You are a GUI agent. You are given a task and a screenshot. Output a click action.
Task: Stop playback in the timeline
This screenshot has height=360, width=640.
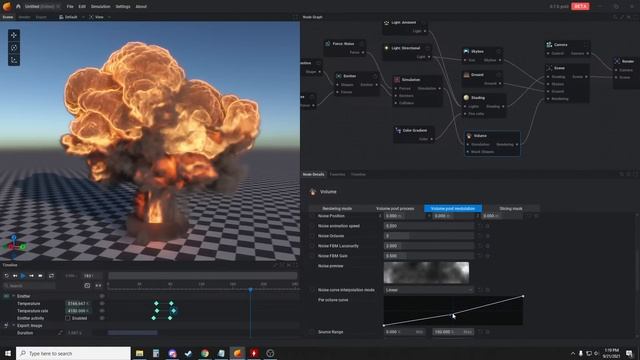(x=40, y=276)
